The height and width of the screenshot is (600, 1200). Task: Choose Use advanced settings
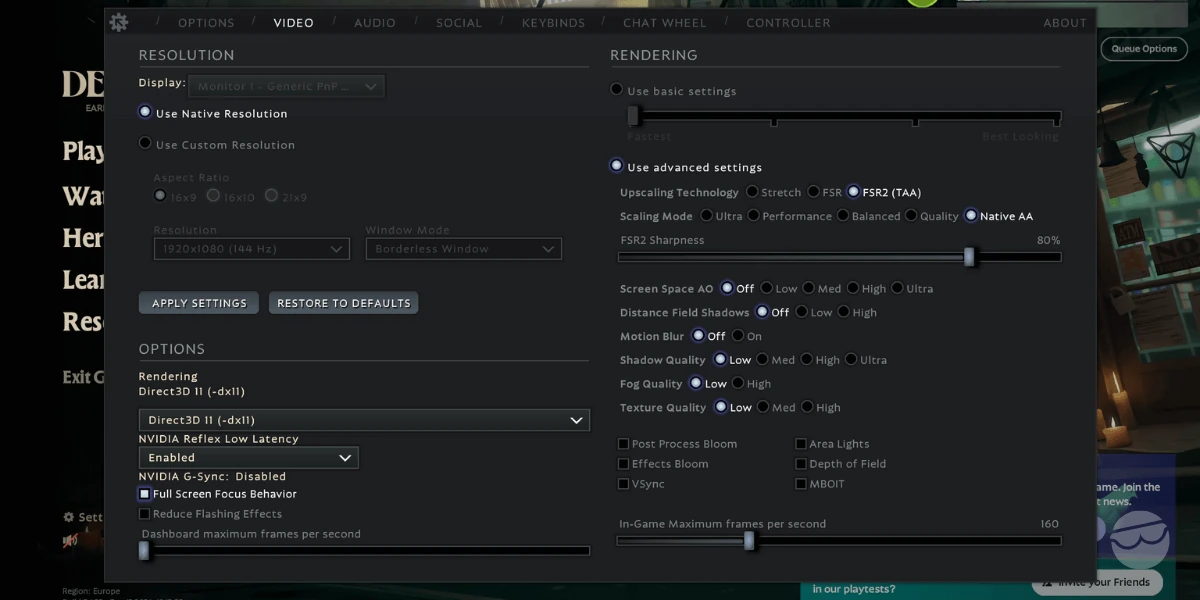tap(686, 167)
